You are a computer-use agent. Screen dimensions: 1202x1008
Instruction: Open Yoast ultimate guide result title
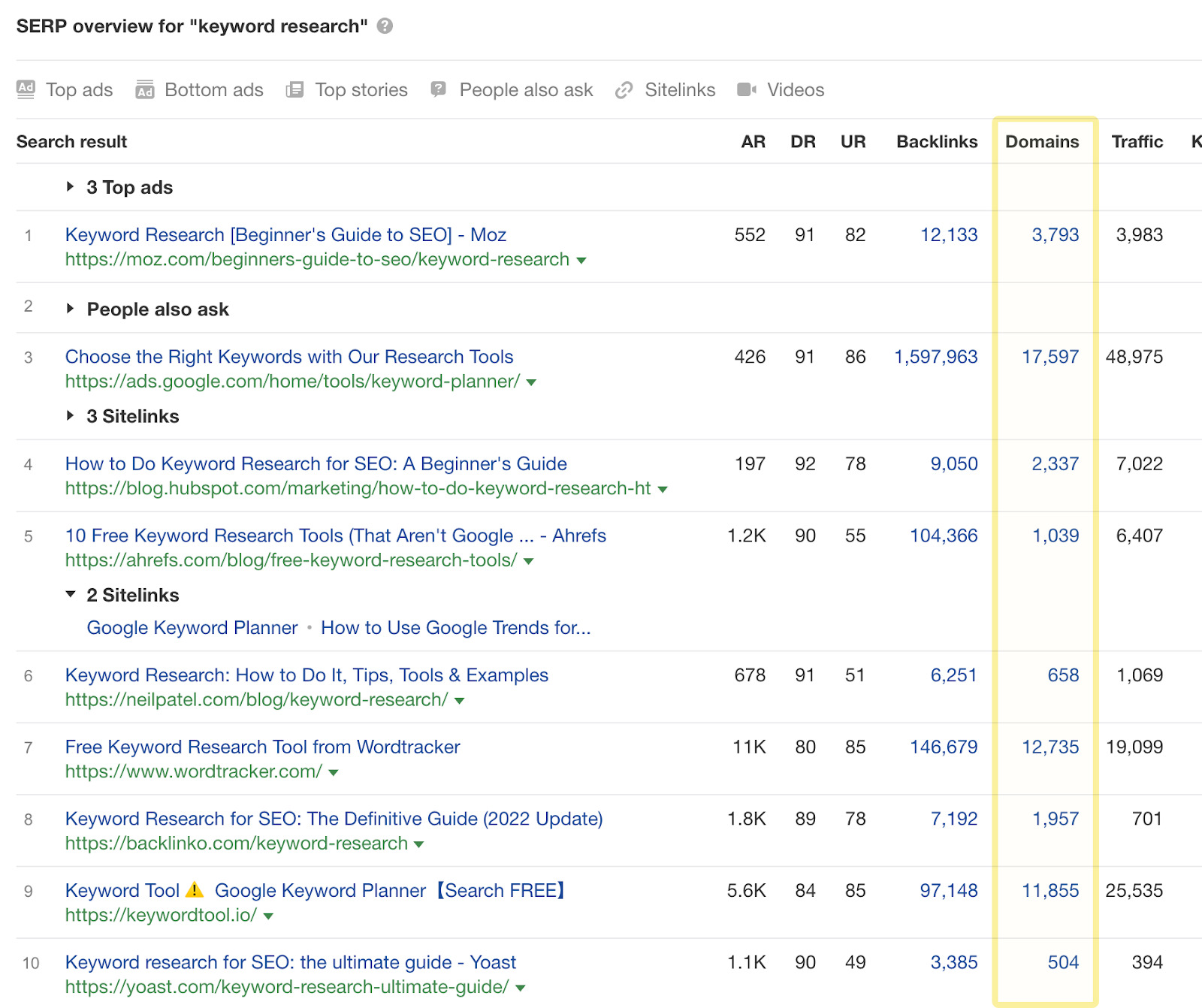[291, 962]
